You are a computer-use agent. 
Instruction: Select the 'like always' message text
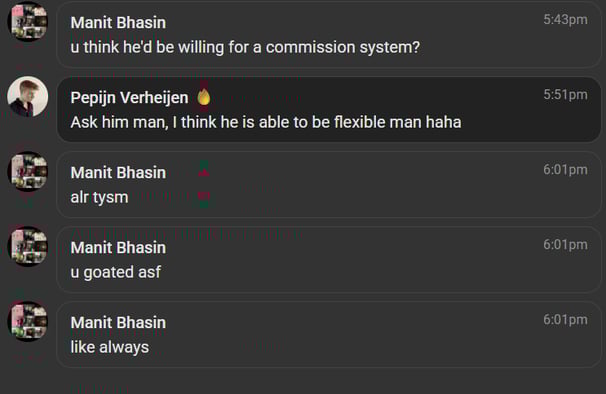[x=110, y=347]
